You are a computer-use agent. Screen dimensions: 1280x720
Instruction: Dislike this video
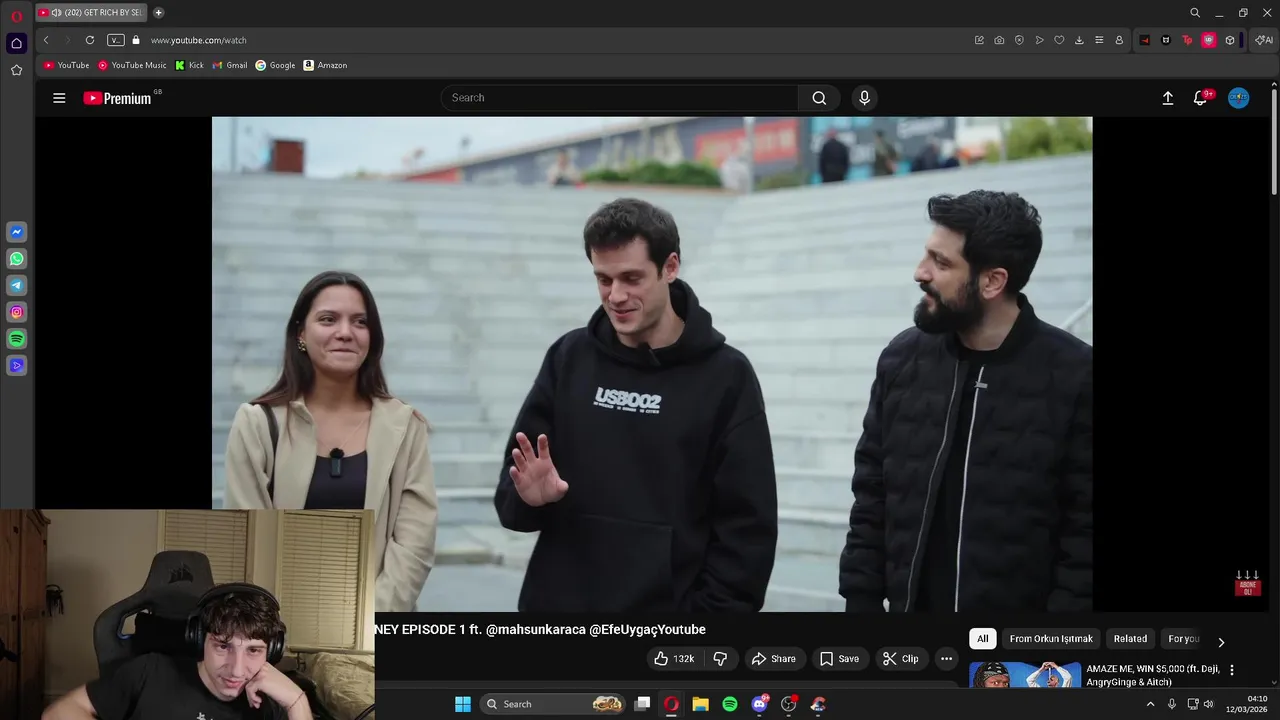720,659
